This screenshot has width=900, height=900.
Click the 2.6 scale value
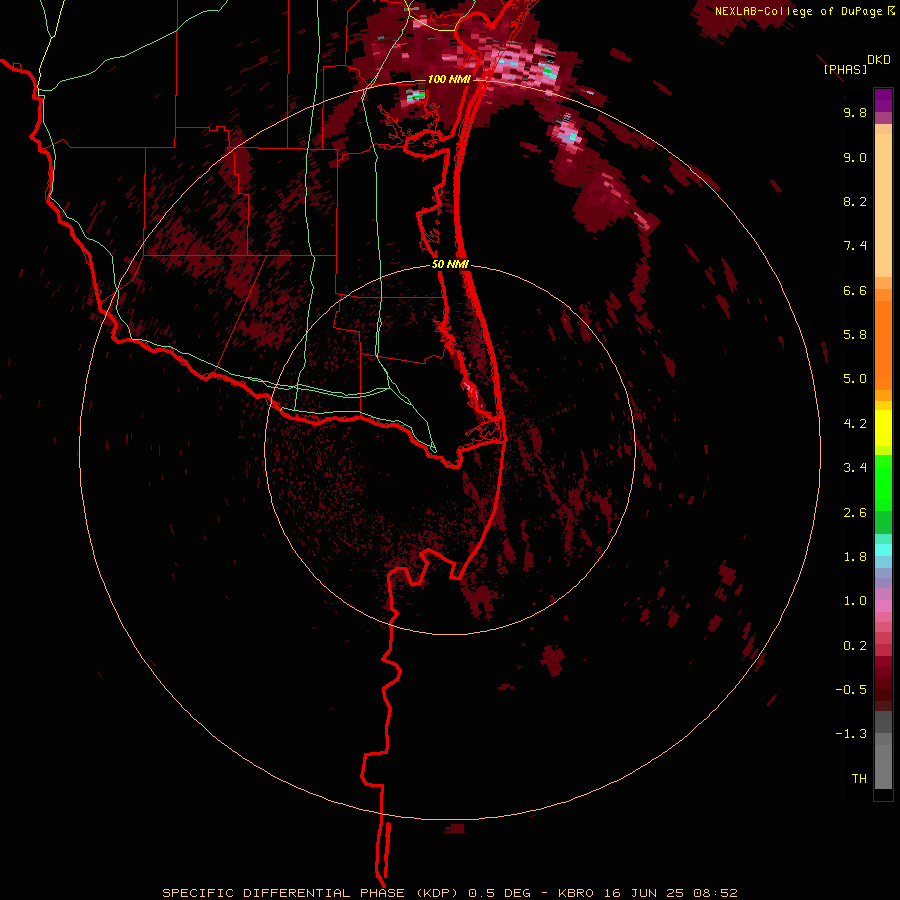[x=855, y=513]
